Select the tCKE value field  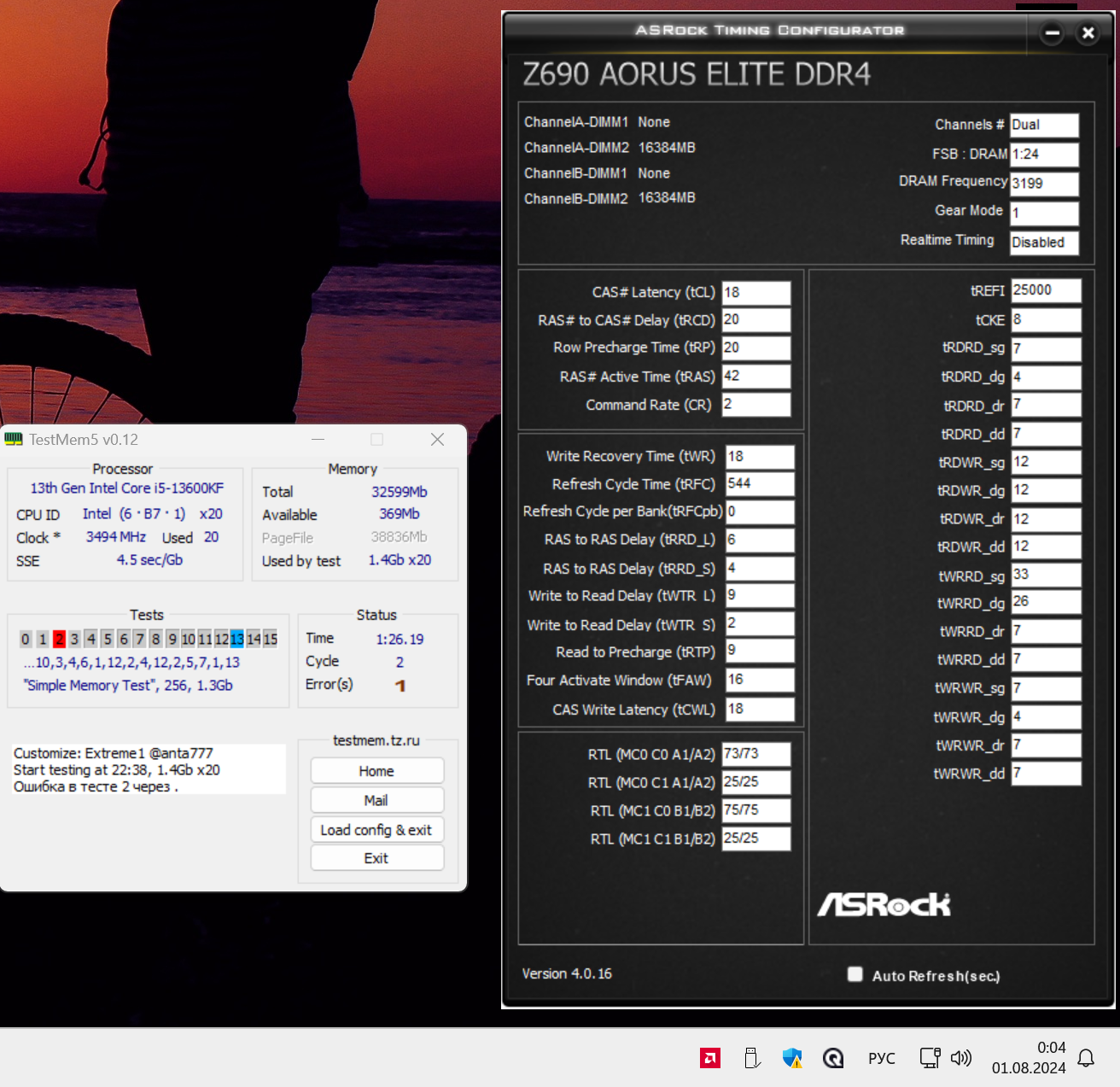coord(1047,320)
